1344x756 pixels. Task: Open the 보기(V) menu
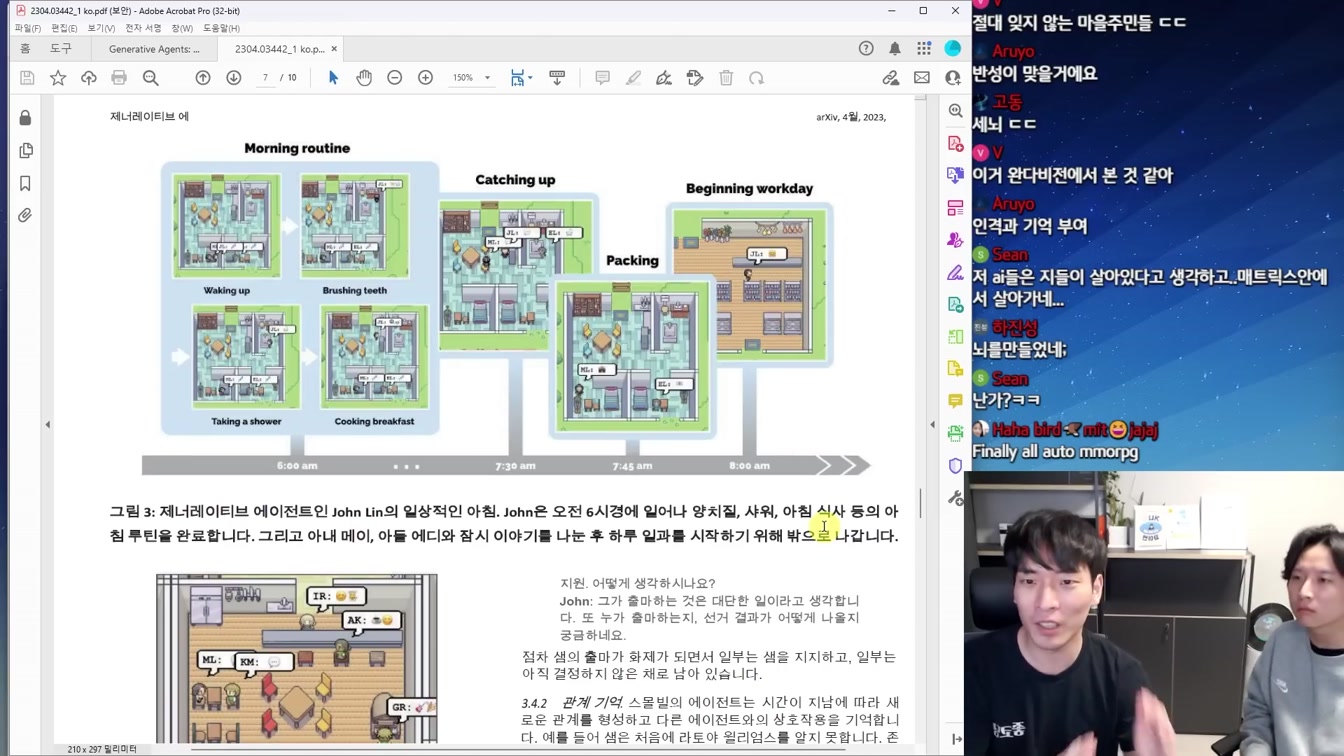(101, 28)
